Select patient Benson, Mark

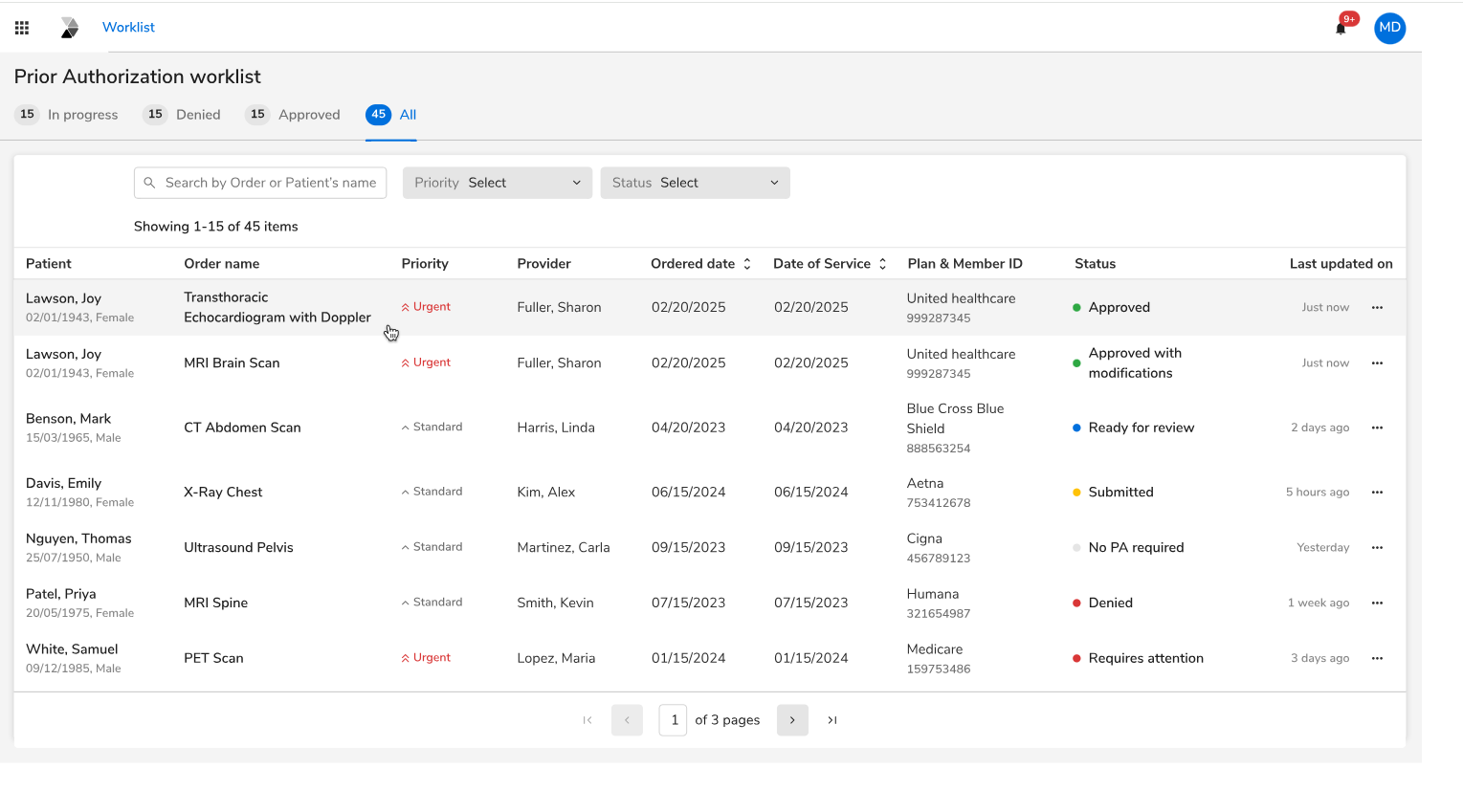click(x=68, y=419)
